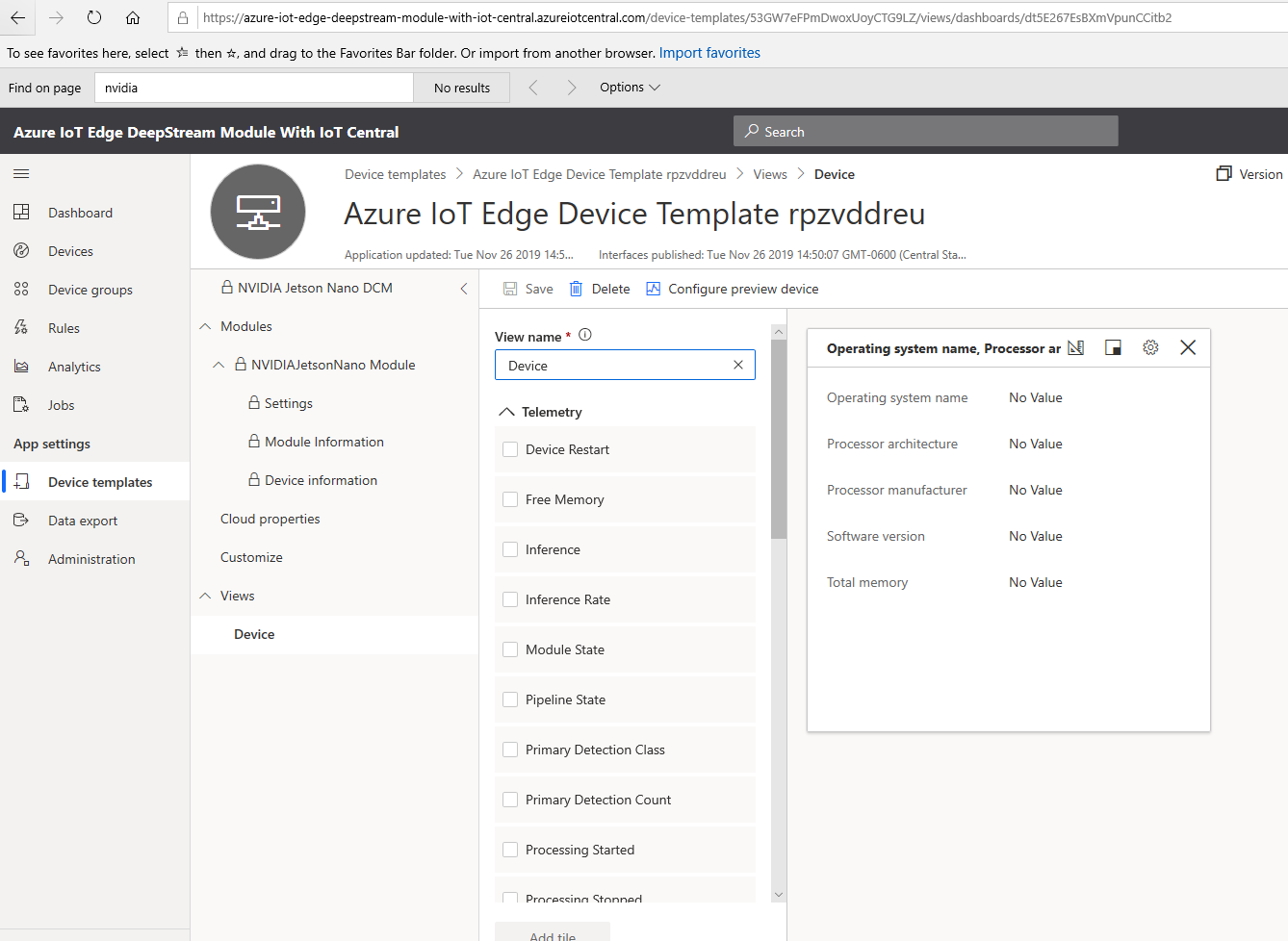Go to next find result arrow
This screenshot has height=941, width=1288.
point(572,88)
